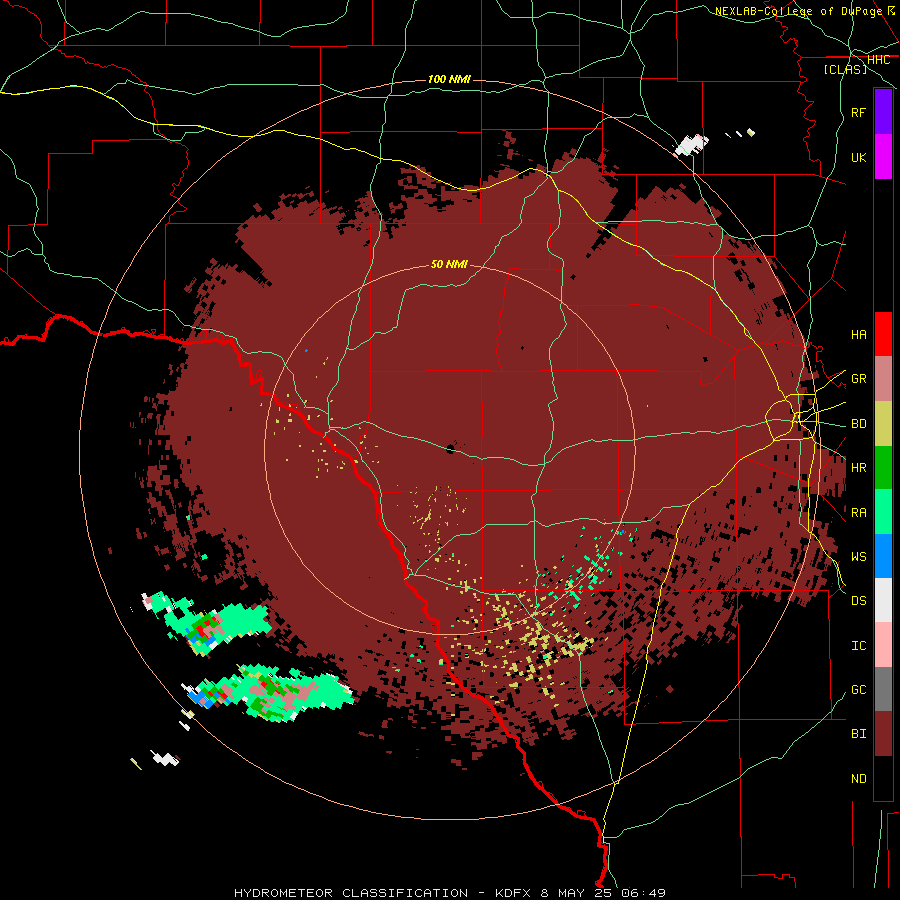Click the ND legend label
The width and height of the screenshot is (900, 900).
point(858,778)
